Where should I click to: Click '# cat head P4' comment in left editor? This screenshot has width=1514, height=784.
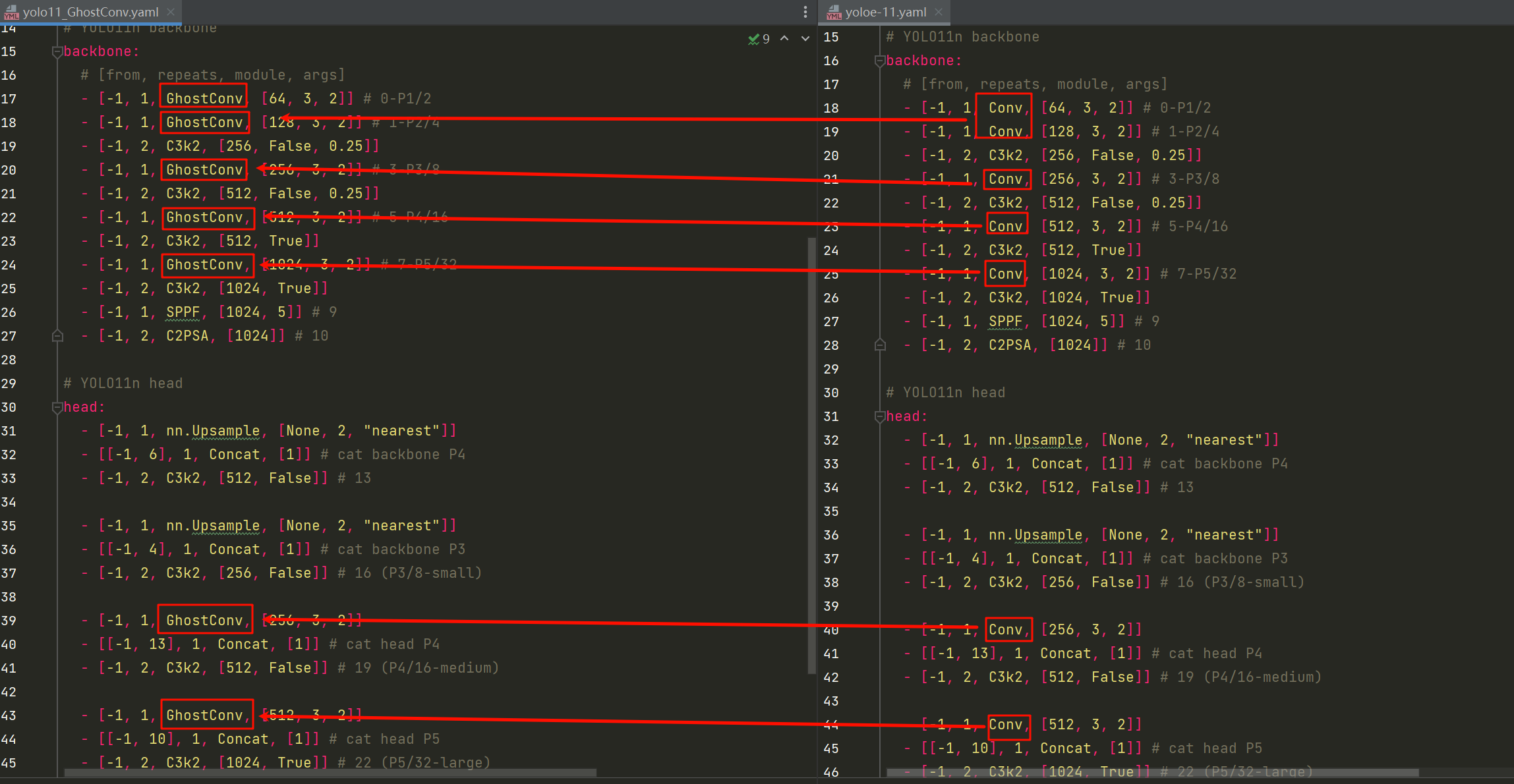pyautogui.click(x=384, y=644)
